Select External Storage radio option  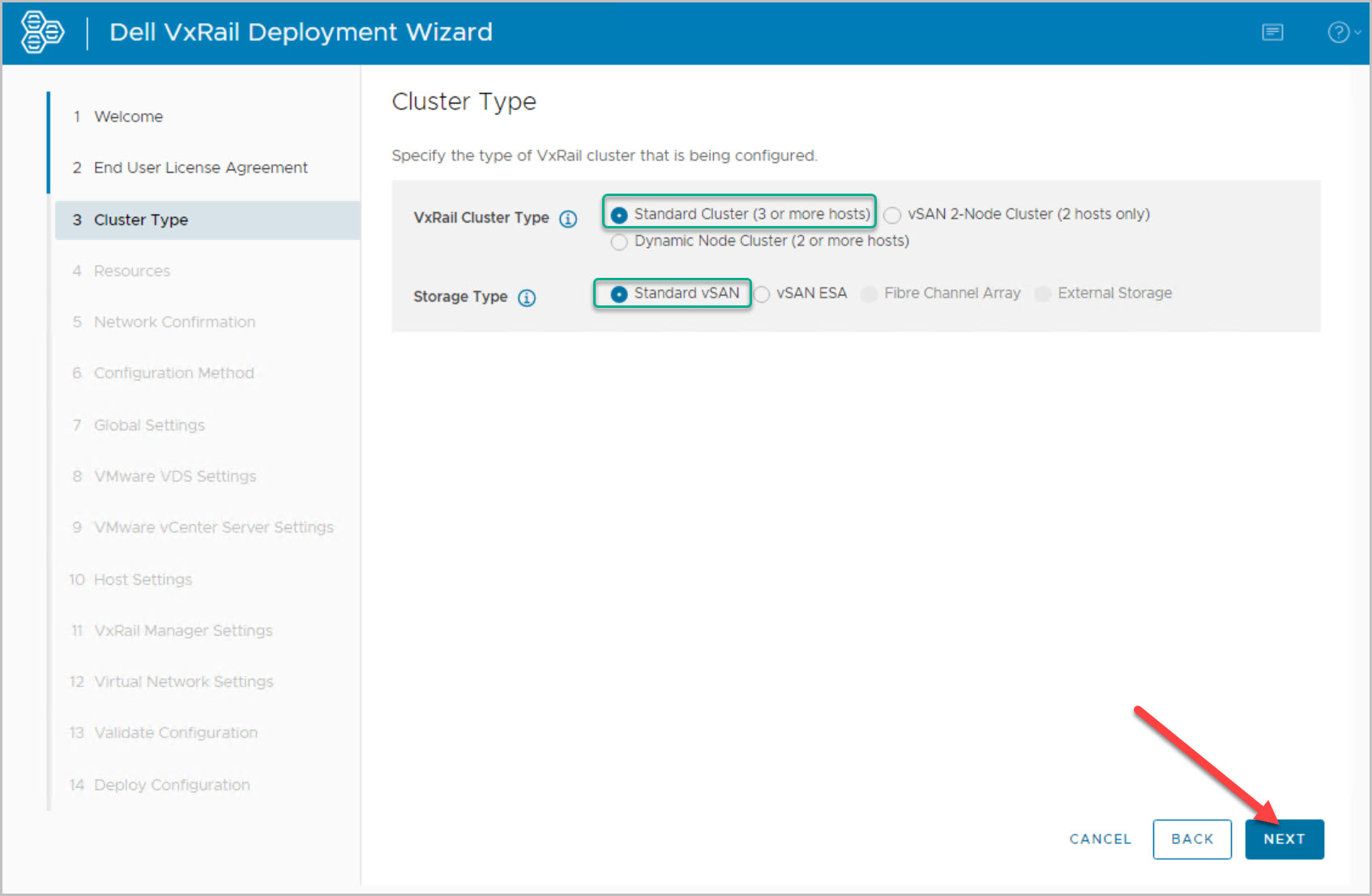1043,294
